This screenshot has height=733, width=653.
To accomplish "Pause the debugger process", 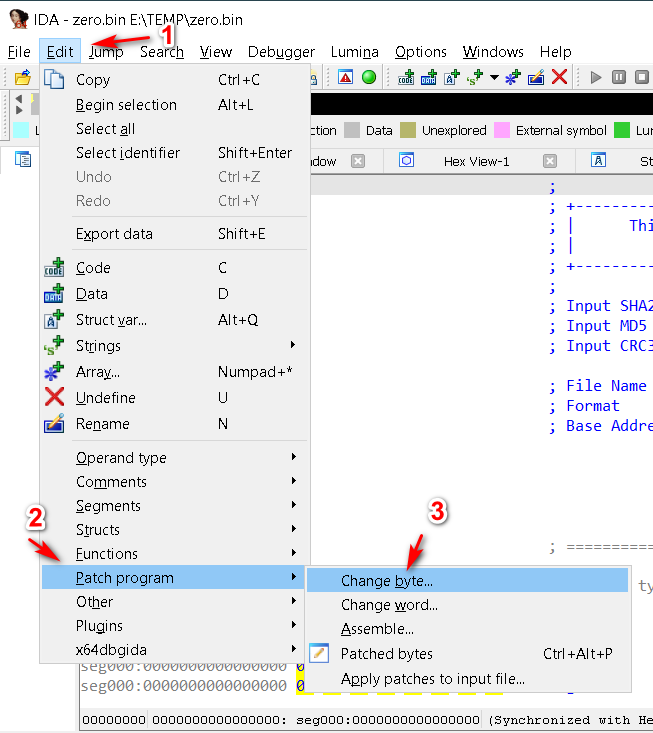I will pyautogui.click(x=619, y=77).
